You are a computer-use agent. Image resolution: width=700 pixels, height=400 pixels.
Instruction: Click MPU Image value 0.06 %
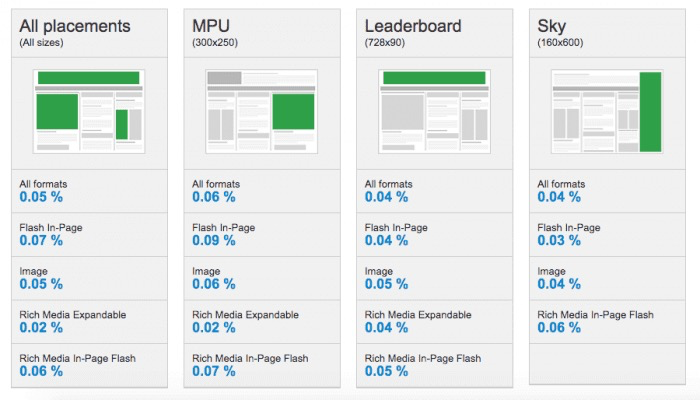point(214,284)
